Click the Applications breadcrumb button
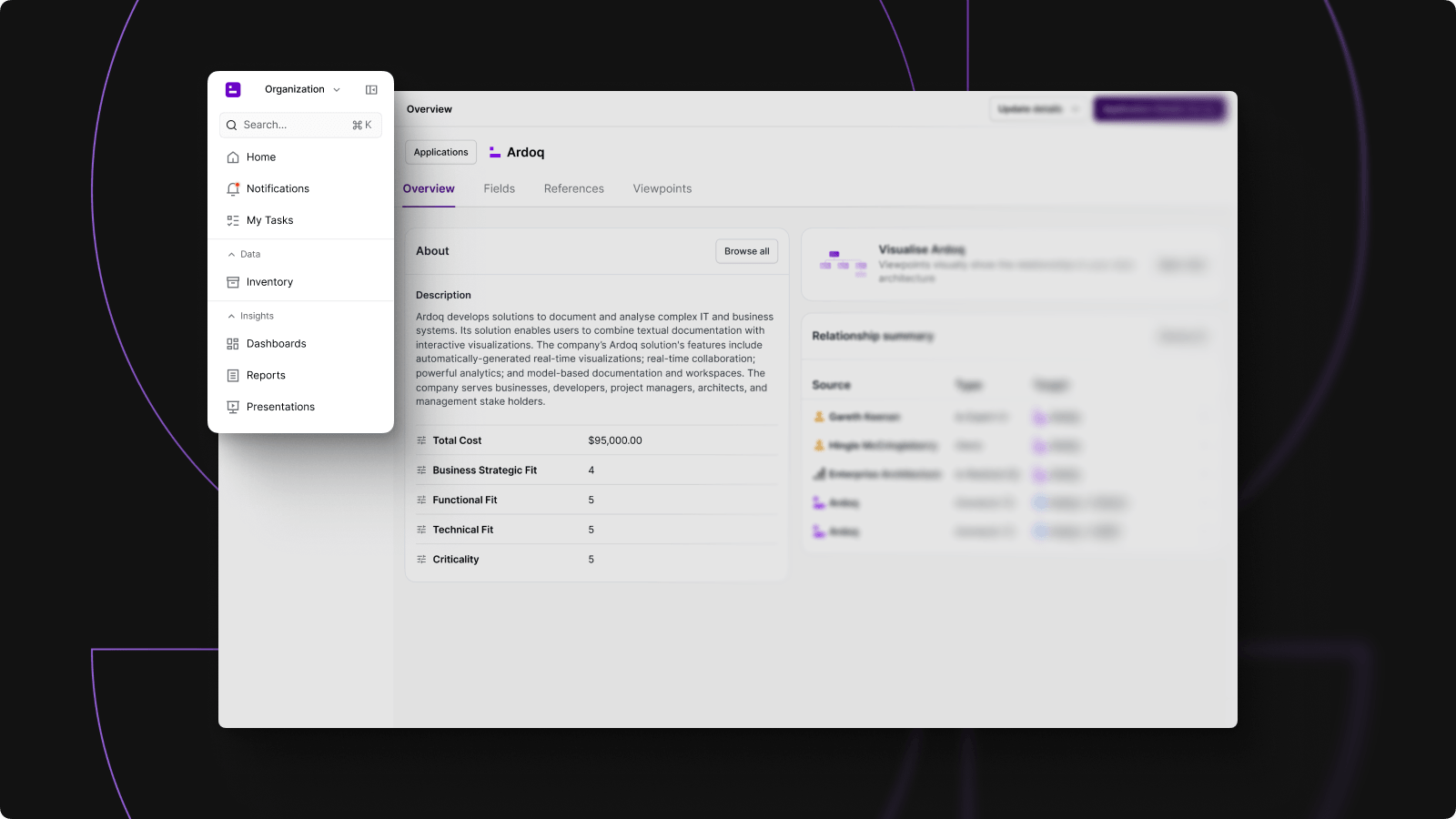This screenshot has width=1456, height=819. (440, 152)
